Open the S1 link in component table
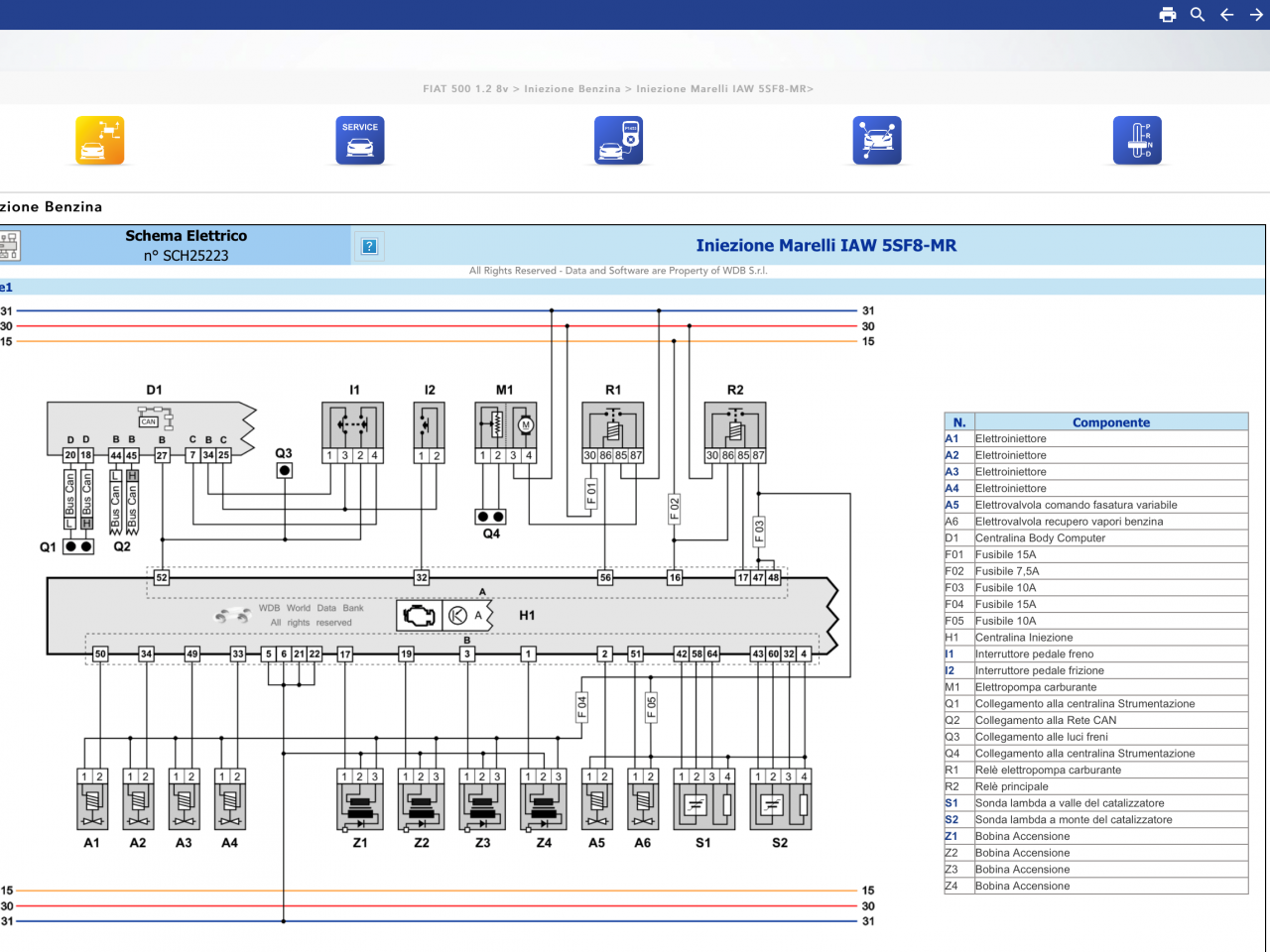This screenshot has height=952, width=1270. [952, 803]
